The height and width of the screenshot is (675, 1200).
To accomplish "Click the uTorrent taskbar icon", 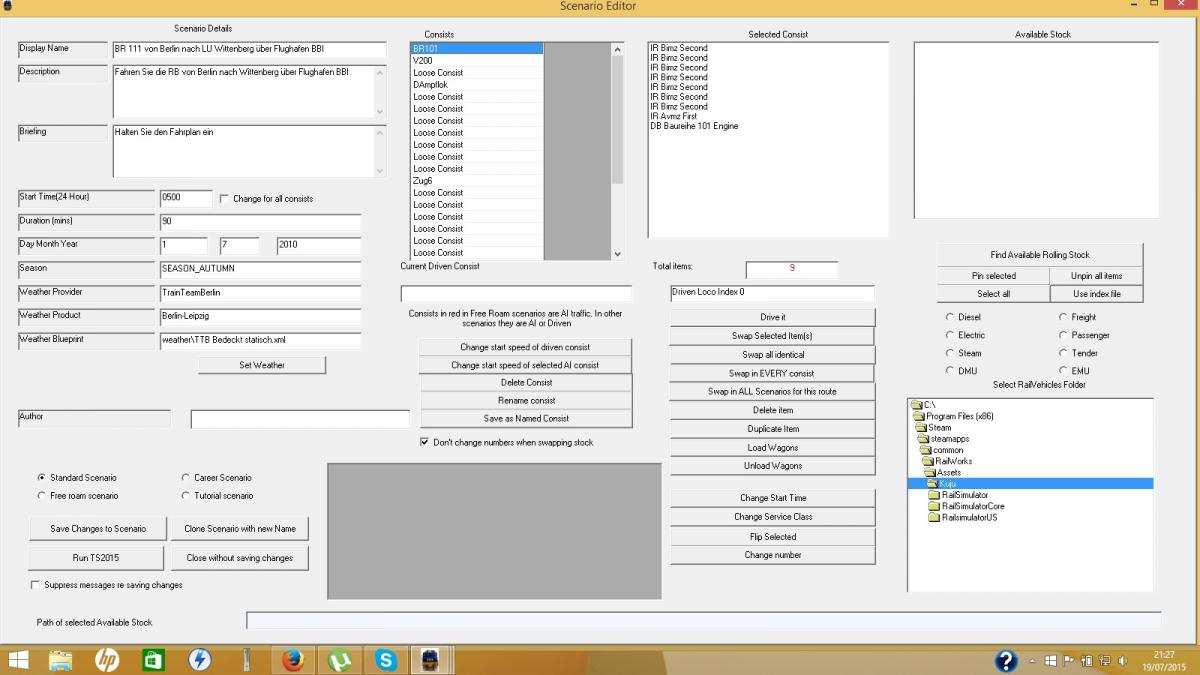I will pyautogui.click(x=338, y=660).
